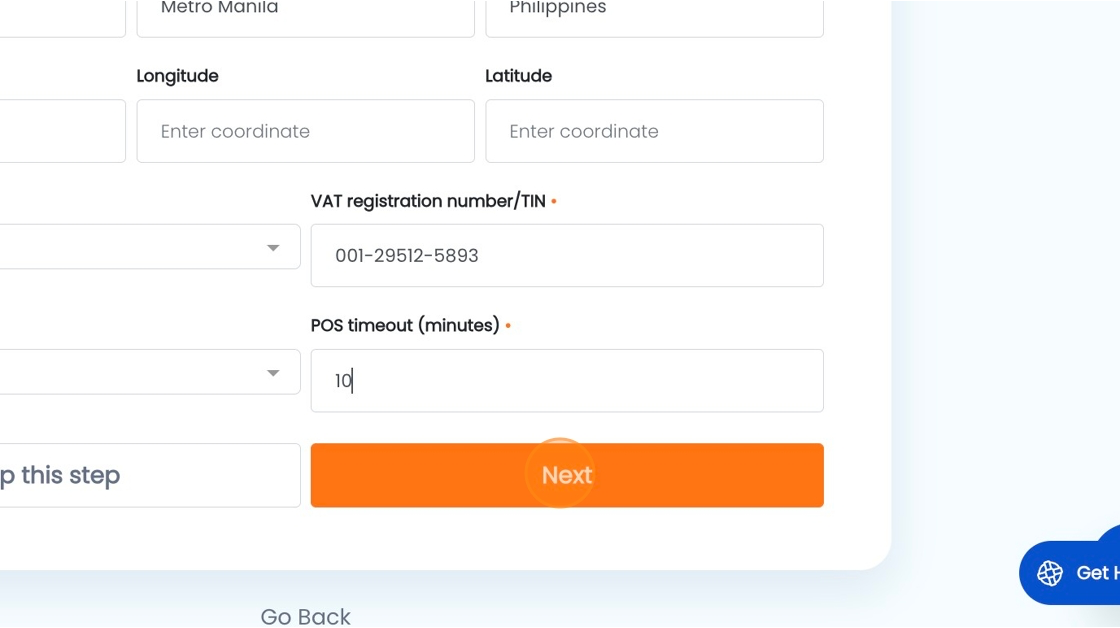Open the Get Help chat widget
Screen dimensions: 1120x628
(1069, 572)
